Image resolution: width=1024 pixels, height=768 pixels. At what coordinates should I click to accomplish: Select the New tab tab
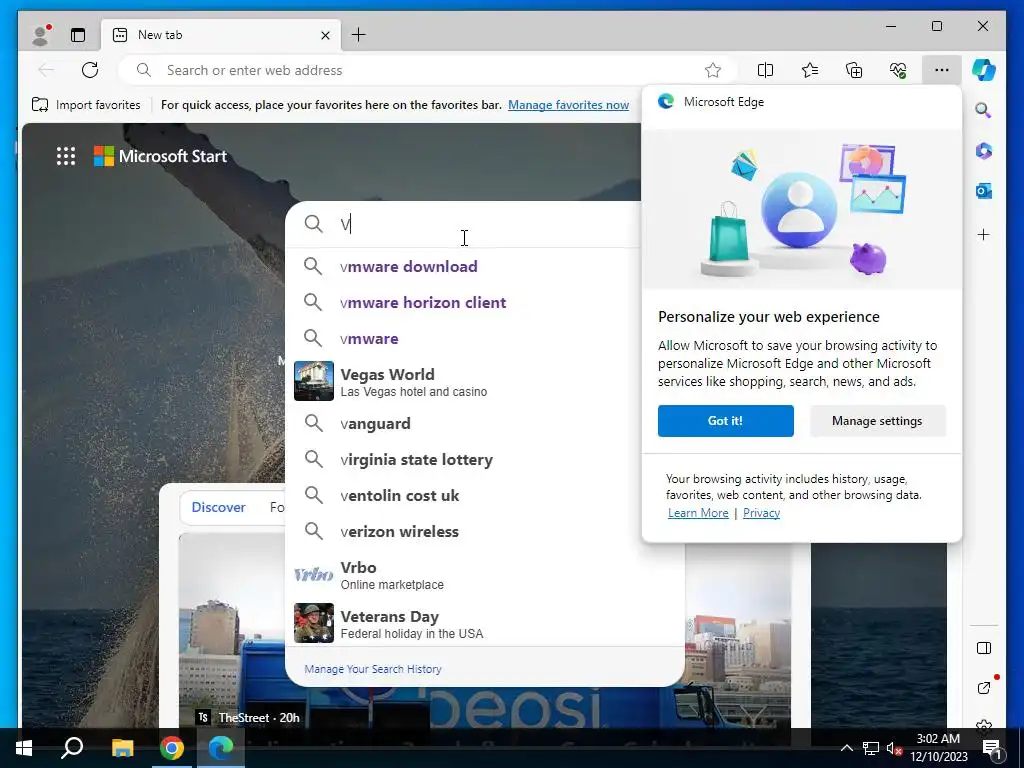pos(221,35)
